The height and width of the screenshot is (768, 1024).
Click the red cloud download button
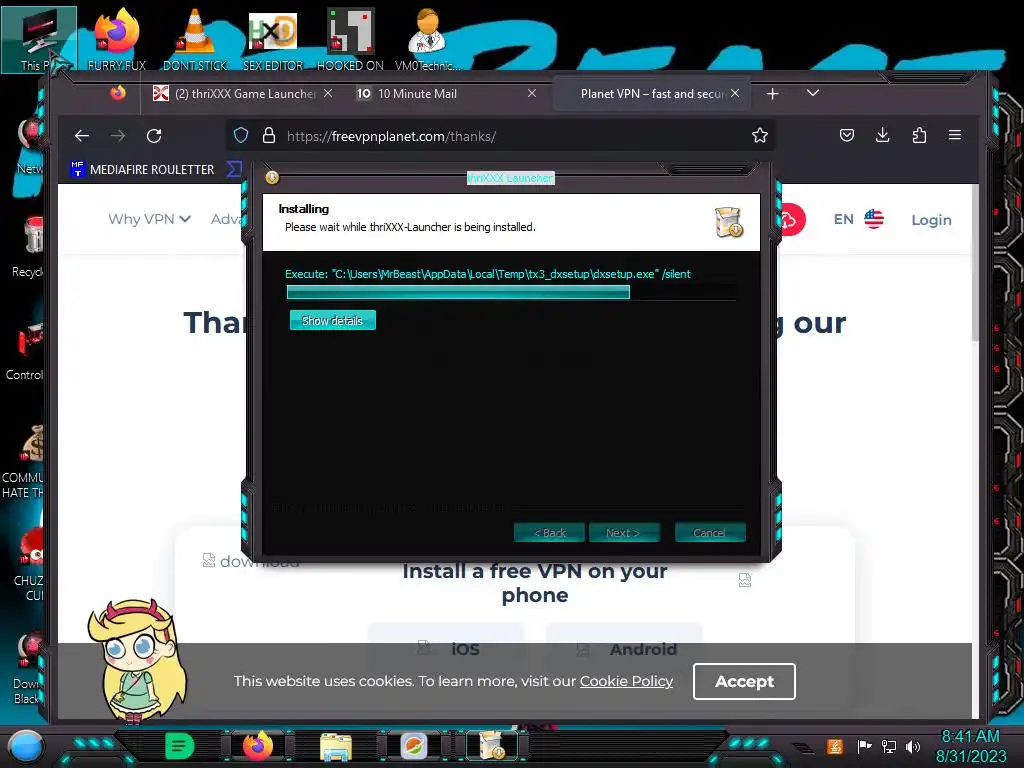click(792, 220)
